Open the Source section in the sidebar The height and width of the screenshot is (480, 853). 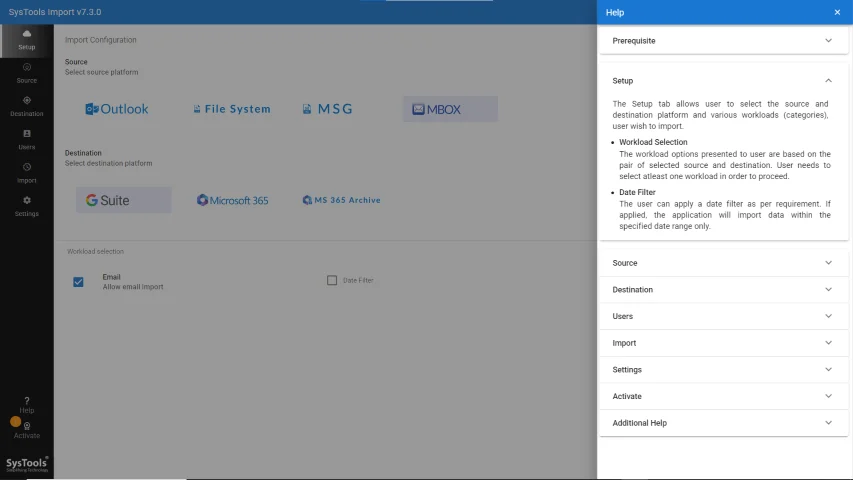pos(27,73)
